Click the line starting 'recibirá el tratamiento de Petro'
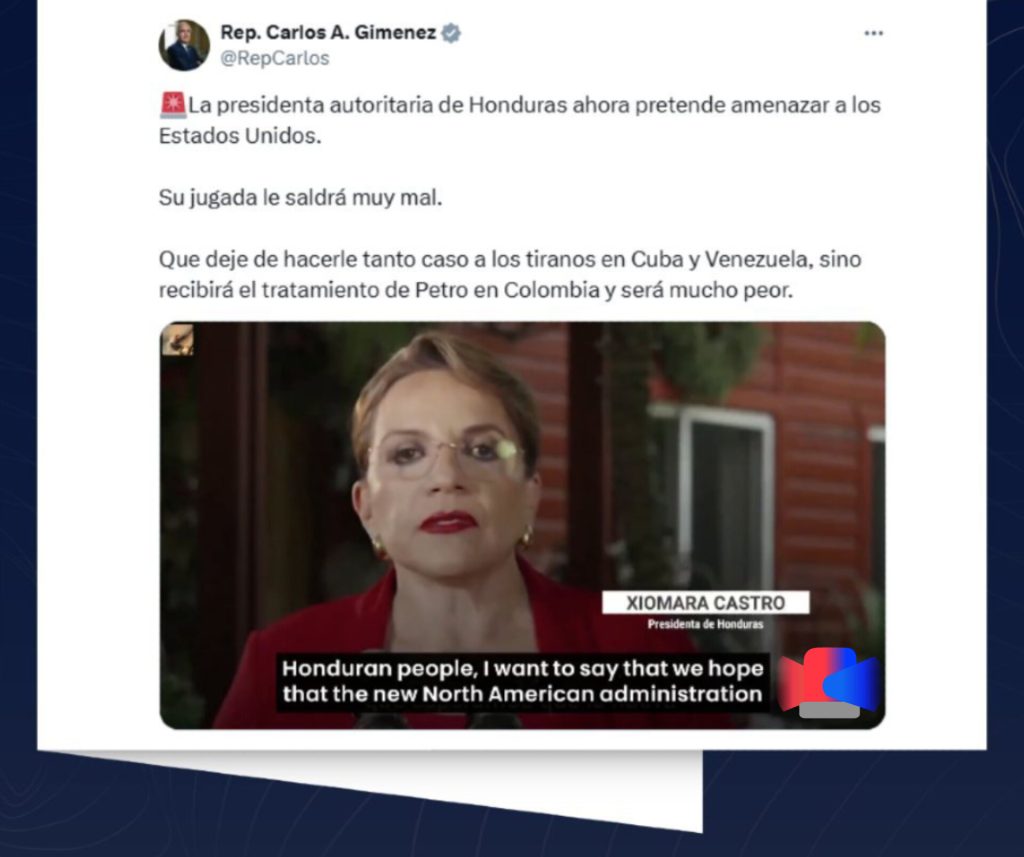The height and width of the screenshot is (857, 1024). point(476,290)
